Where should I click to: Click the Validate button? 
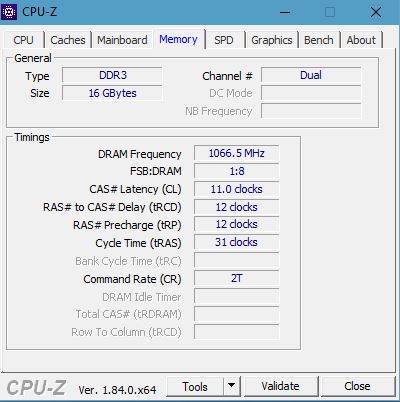pos(280,386)
